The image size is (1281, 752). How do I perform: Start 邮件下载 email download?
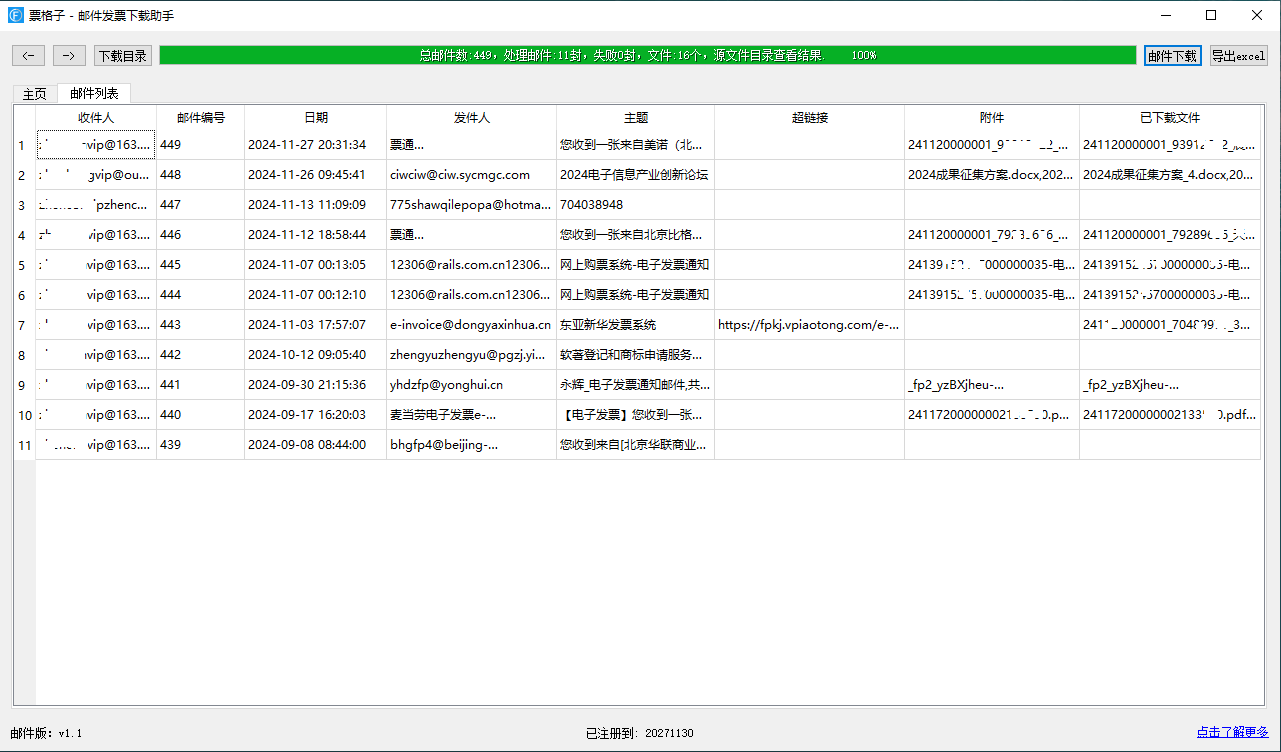tap(1173, 56)
